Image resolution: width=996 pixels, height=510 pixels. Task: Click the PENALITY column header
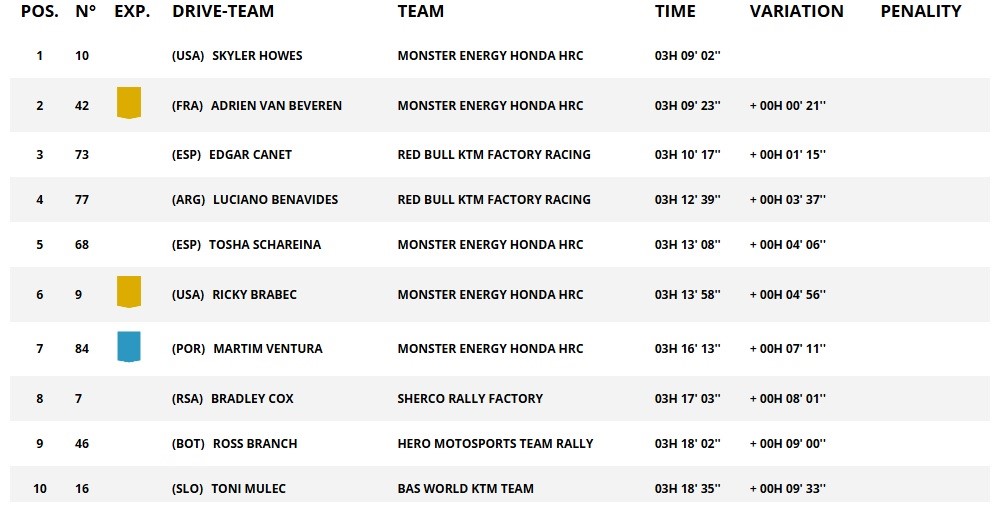(x=920, y=12)
